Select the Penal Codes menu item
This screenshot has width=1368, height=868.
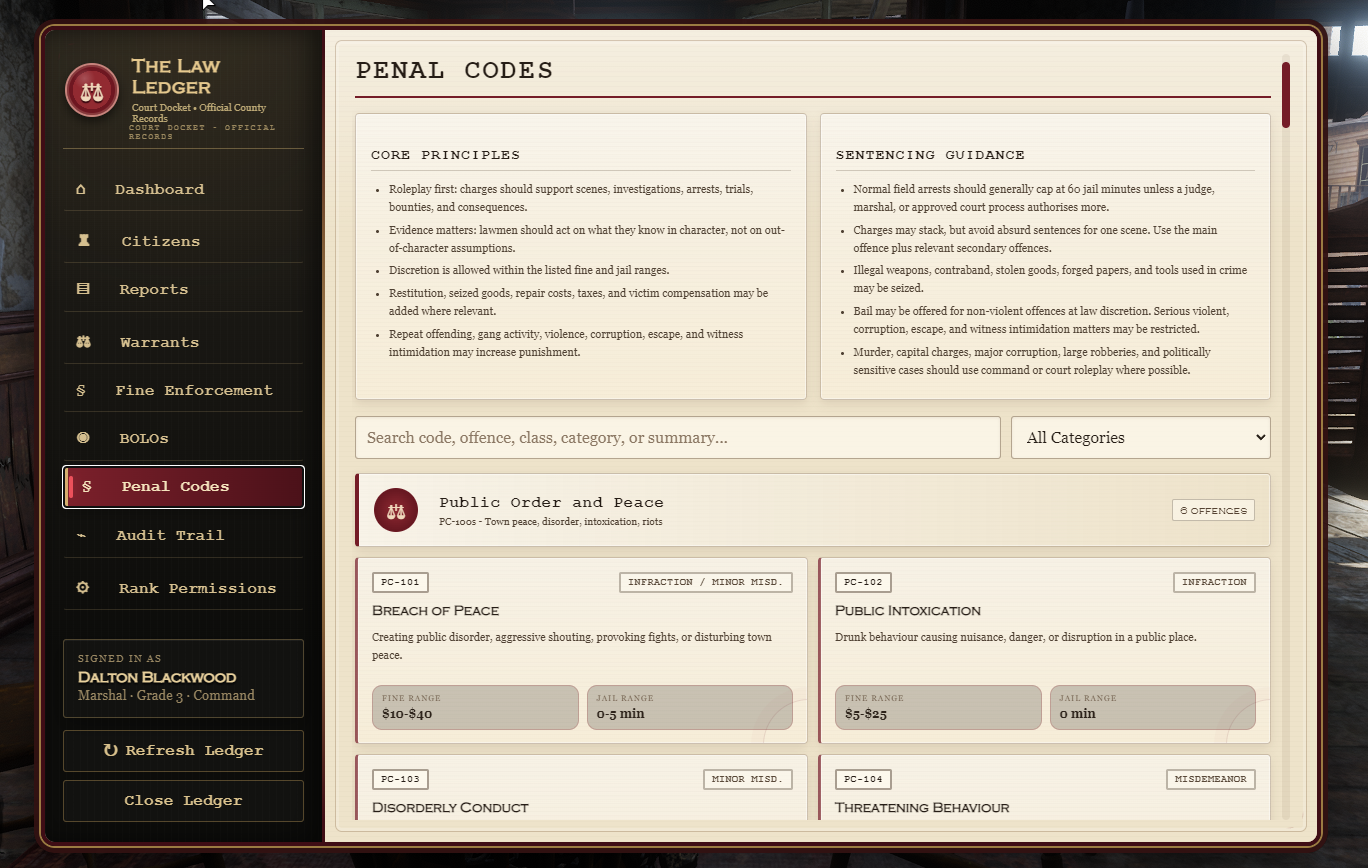(x=183, y=487)
